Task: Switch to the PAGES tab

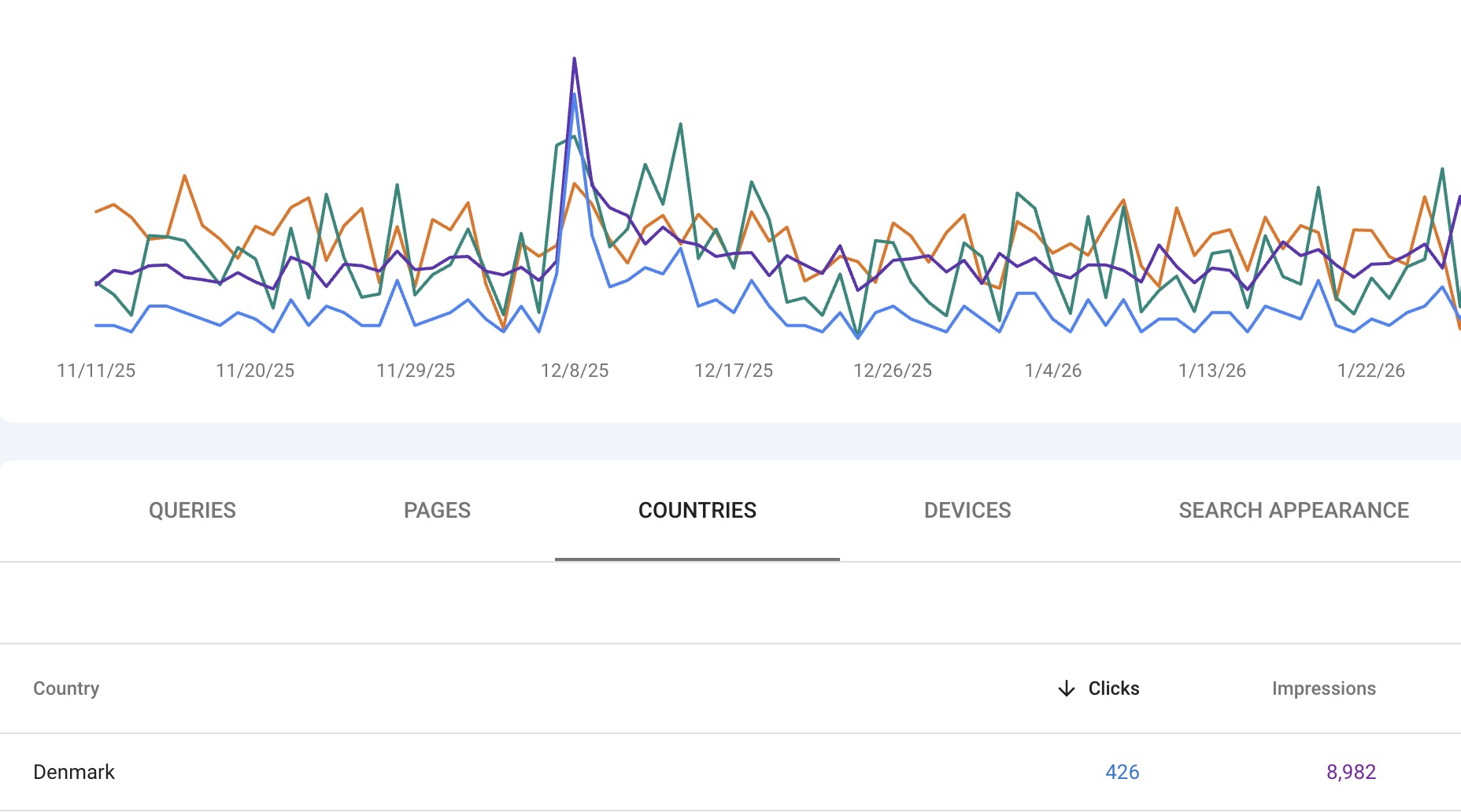Action: pyautogui.click(x=437, y=511)
